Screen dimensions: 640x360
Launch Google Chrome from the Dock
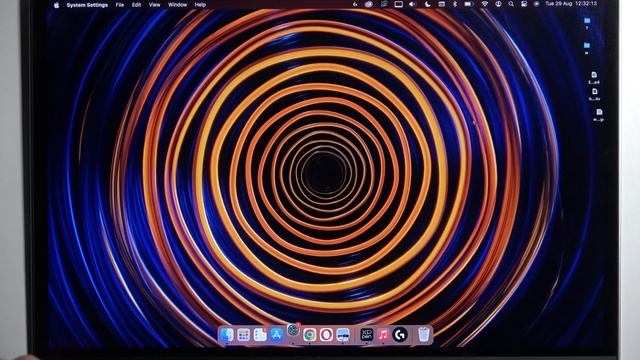(x=309, y=335)
